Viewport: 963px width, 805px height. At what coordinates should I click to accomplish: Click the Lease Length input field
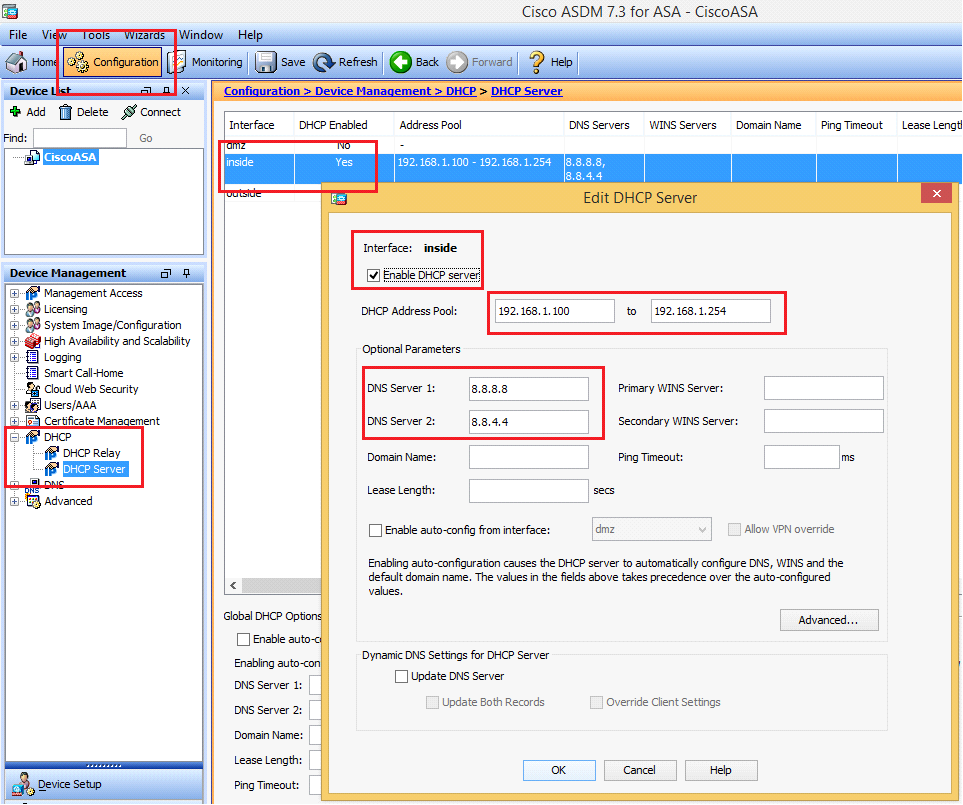pos(529,490)
